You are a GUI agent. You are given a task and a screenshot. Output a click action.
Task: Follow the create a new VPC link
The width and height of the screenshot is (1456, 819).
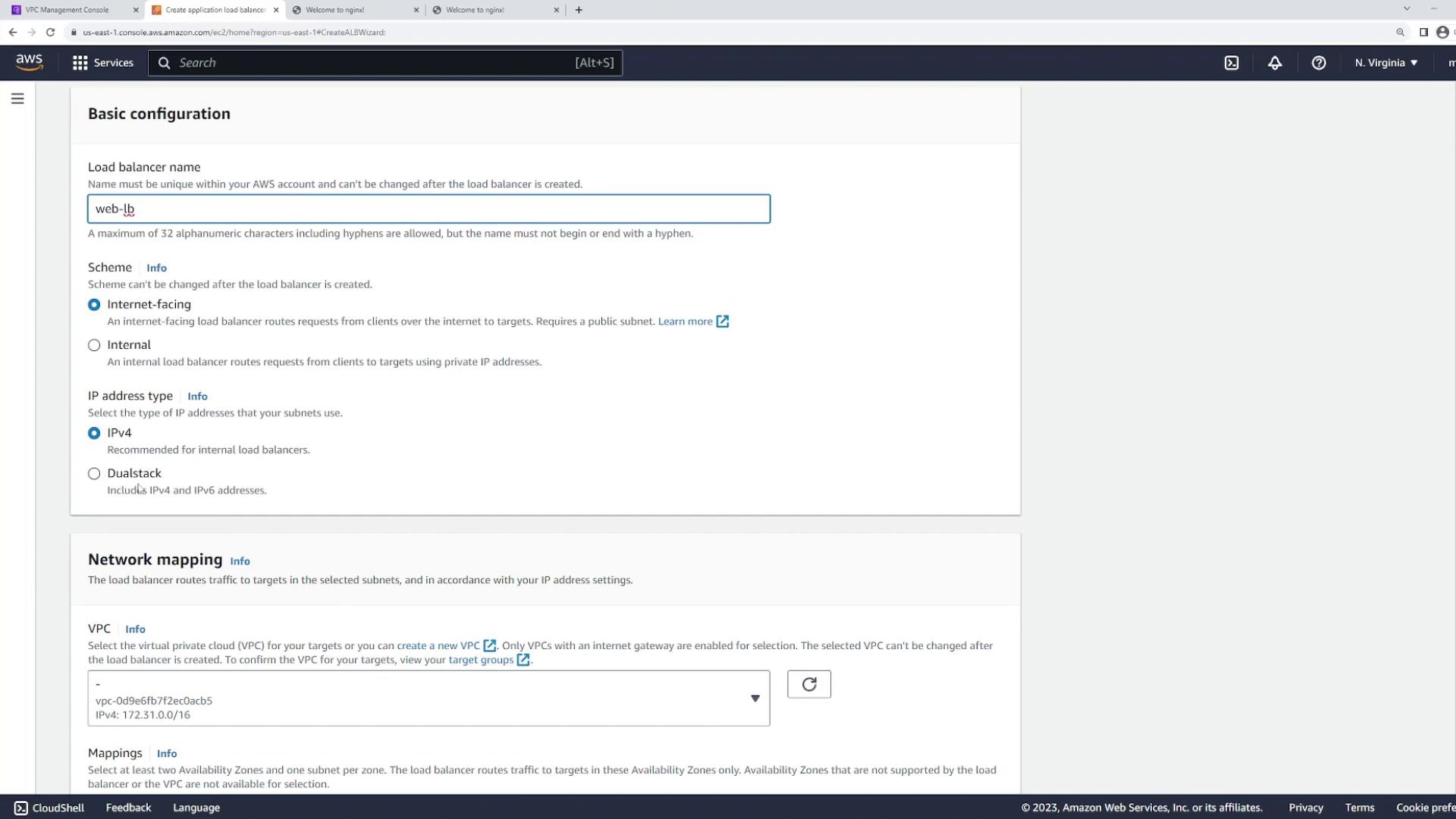pyautogui.click(x=438, y=645)
